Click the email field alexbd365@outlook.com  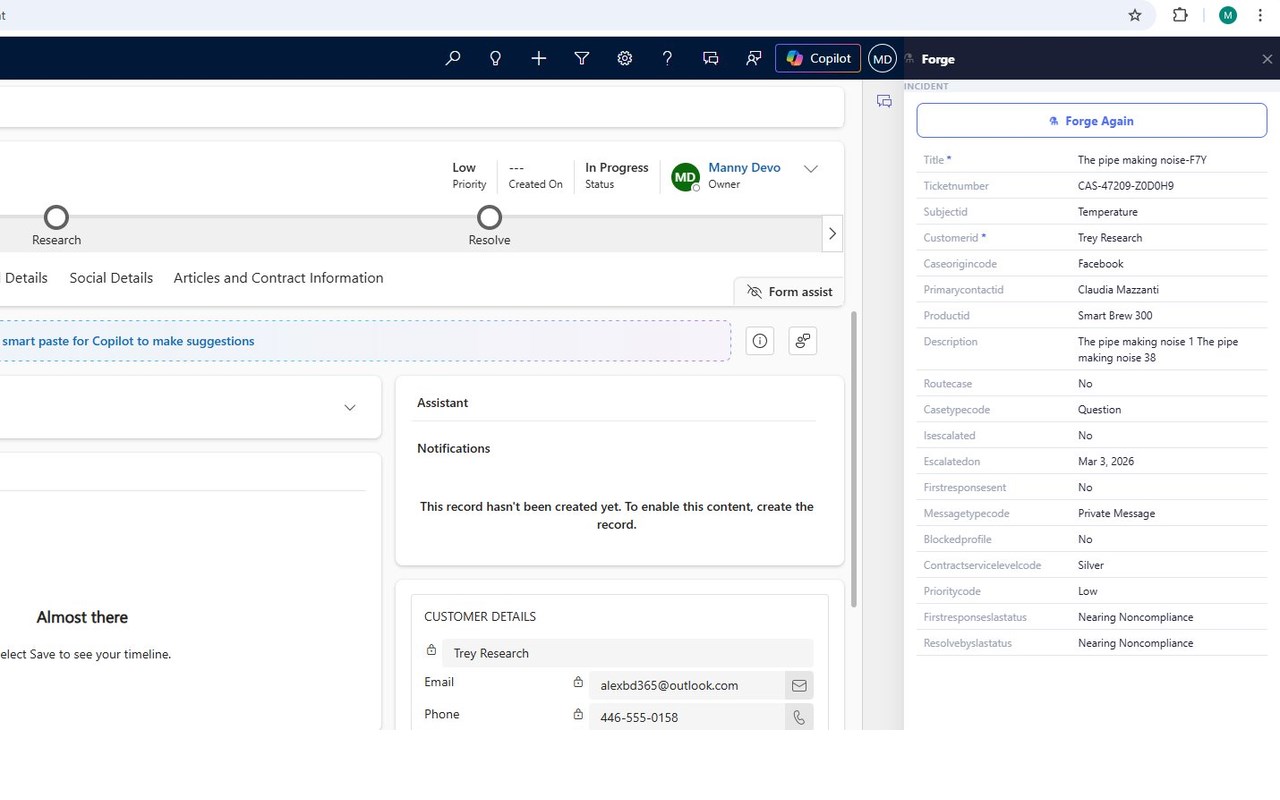(686, 685)
